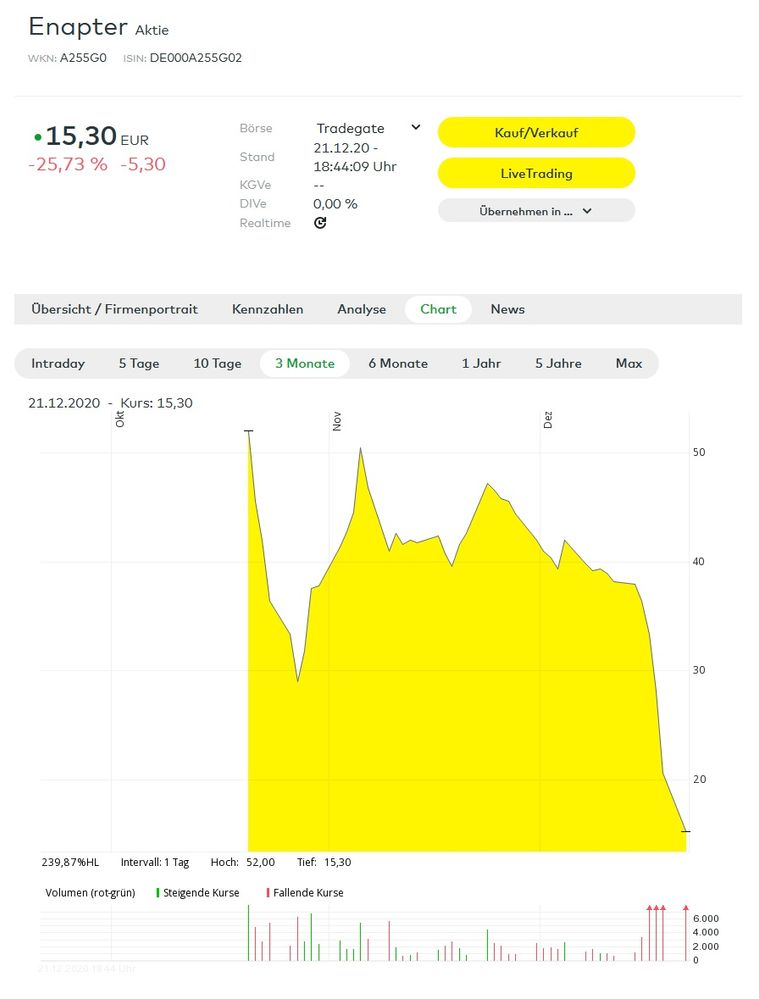Select Max chart range
The image size is (759, 999).
click(x=629, y=363)
